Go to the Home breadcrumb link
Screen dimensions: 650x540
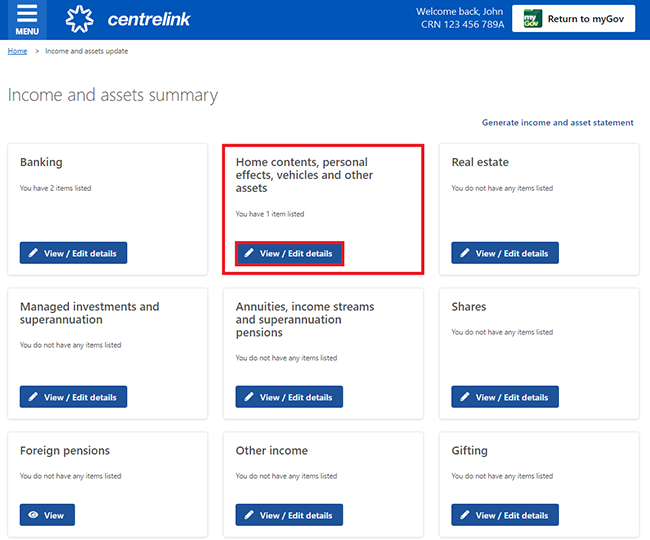coord(17,51)
